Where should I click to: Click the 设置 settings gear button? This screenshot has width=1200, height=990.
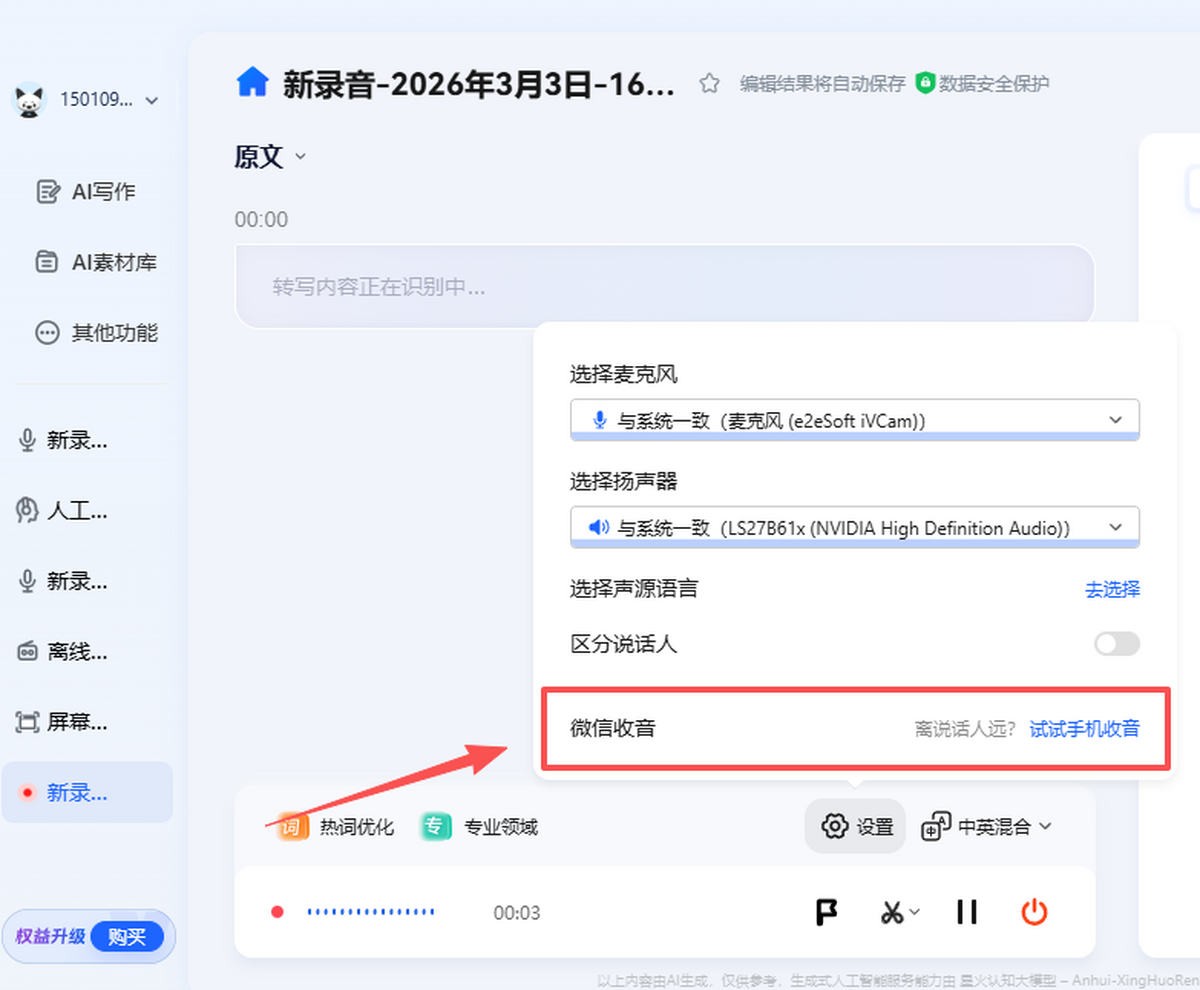tap(856, 827)
